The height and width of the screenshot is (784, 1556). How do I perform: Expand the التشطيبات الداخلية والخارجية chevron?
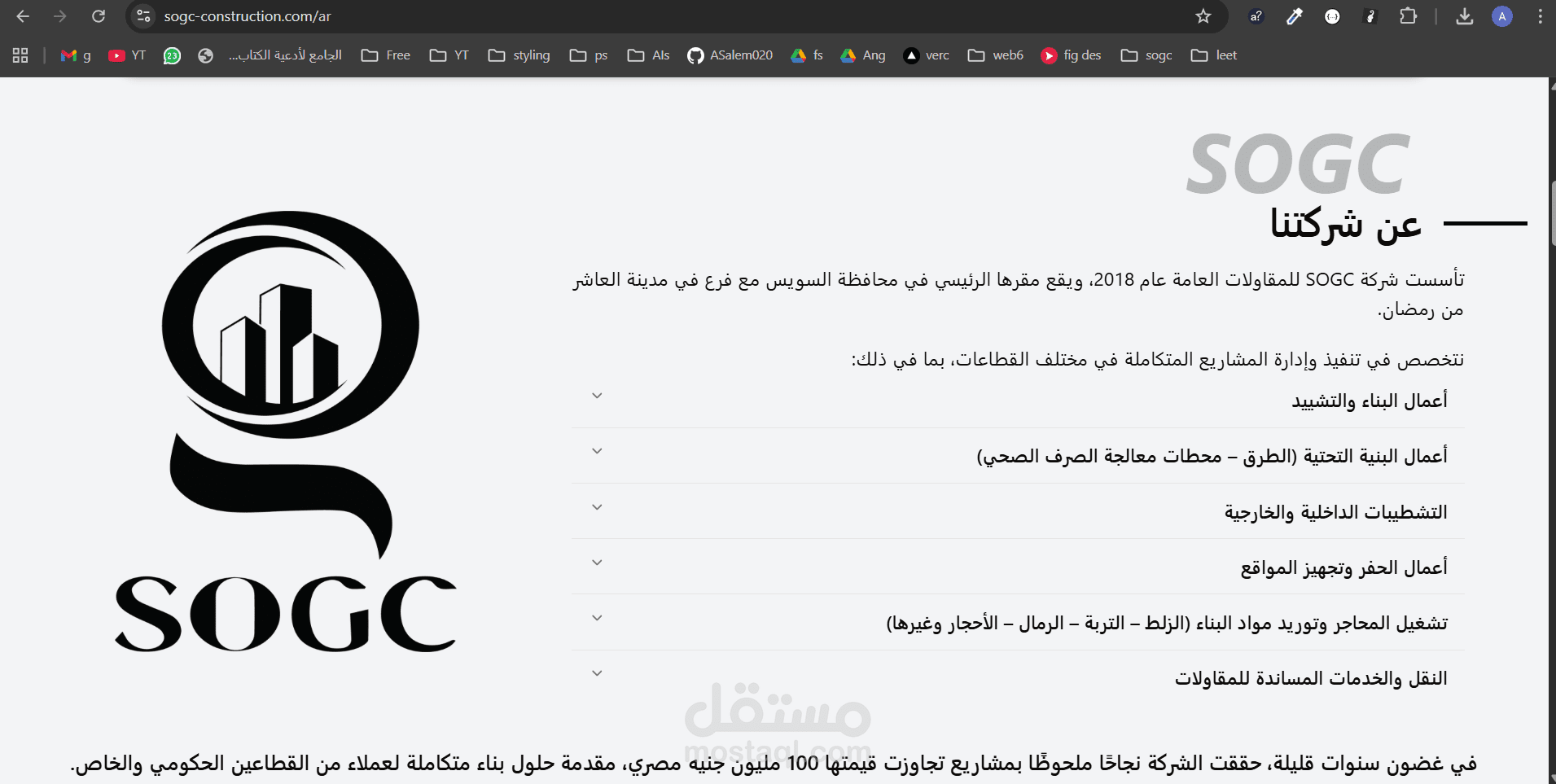tap(597, 507)
